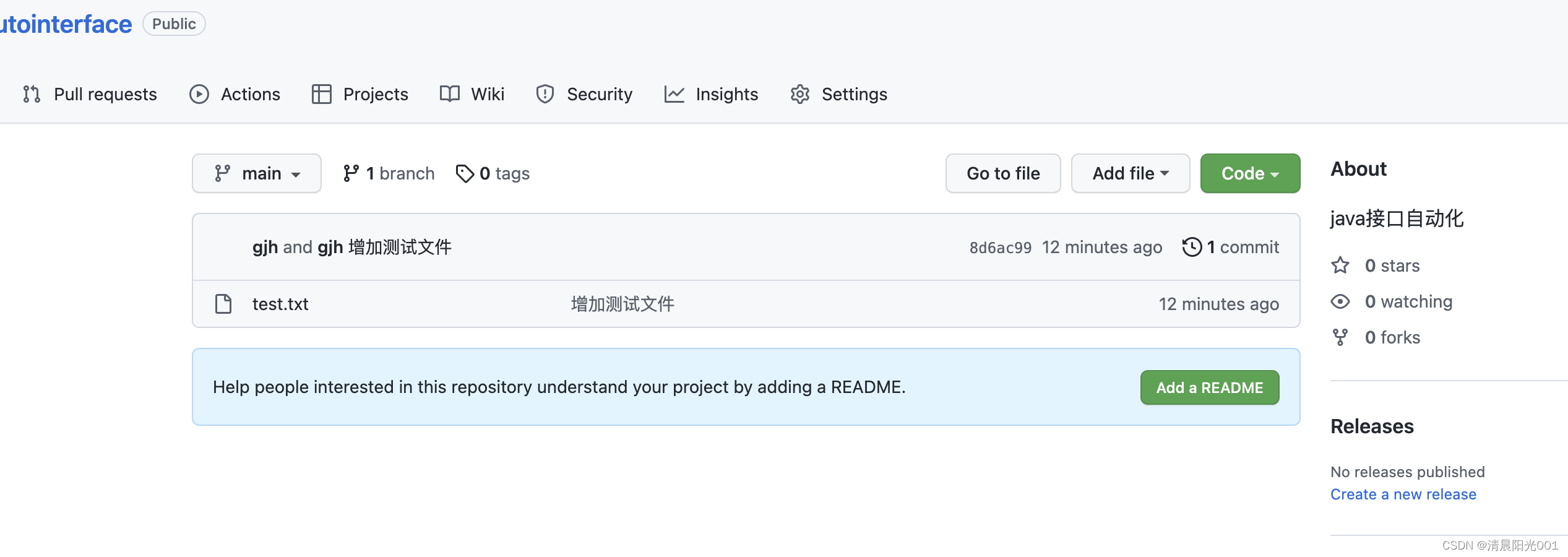Click the Settings gear icon

pyautogui.click(x=800, y=94)
